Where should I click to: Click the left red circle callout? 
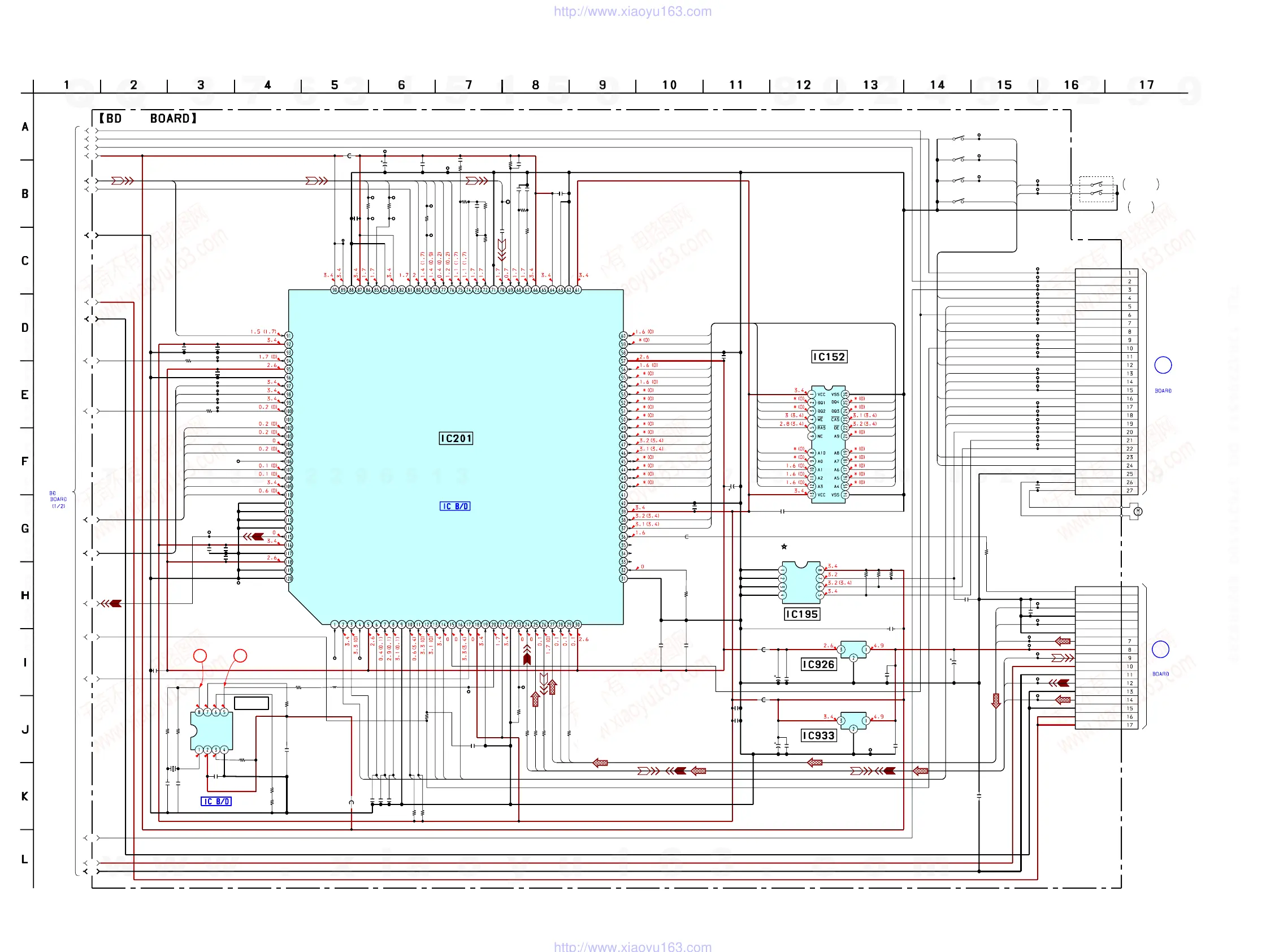click(x=200, y=655)
